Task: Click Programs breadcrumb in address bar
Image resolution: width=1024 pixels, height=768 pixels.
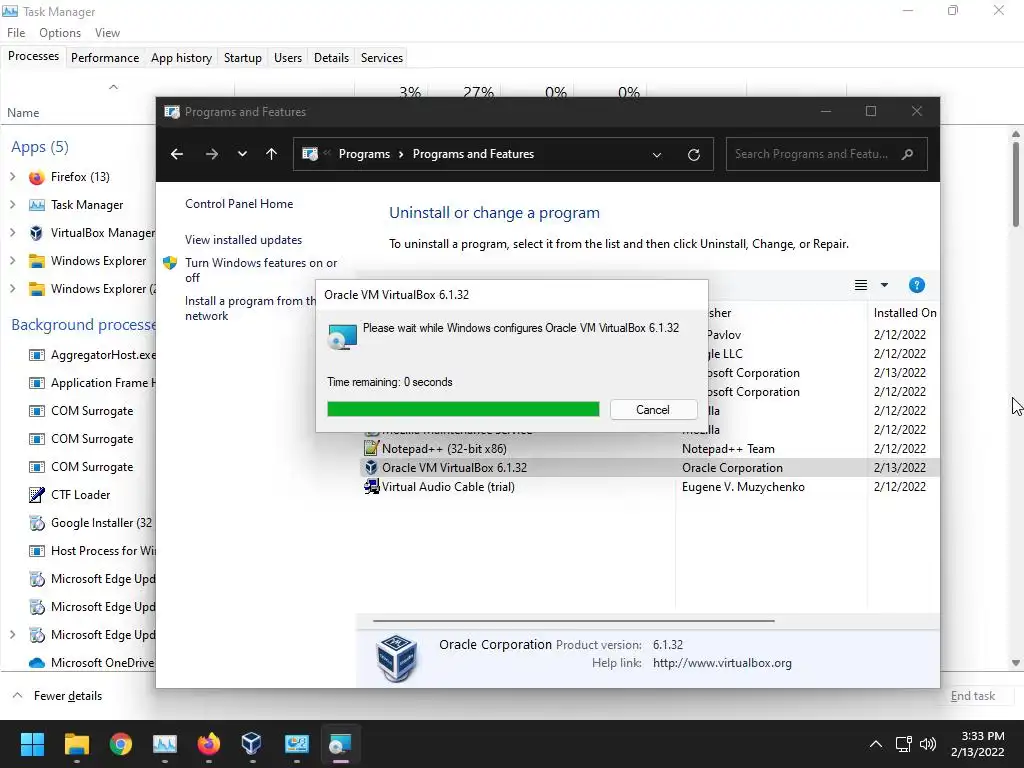Action: tap(364, 154)
